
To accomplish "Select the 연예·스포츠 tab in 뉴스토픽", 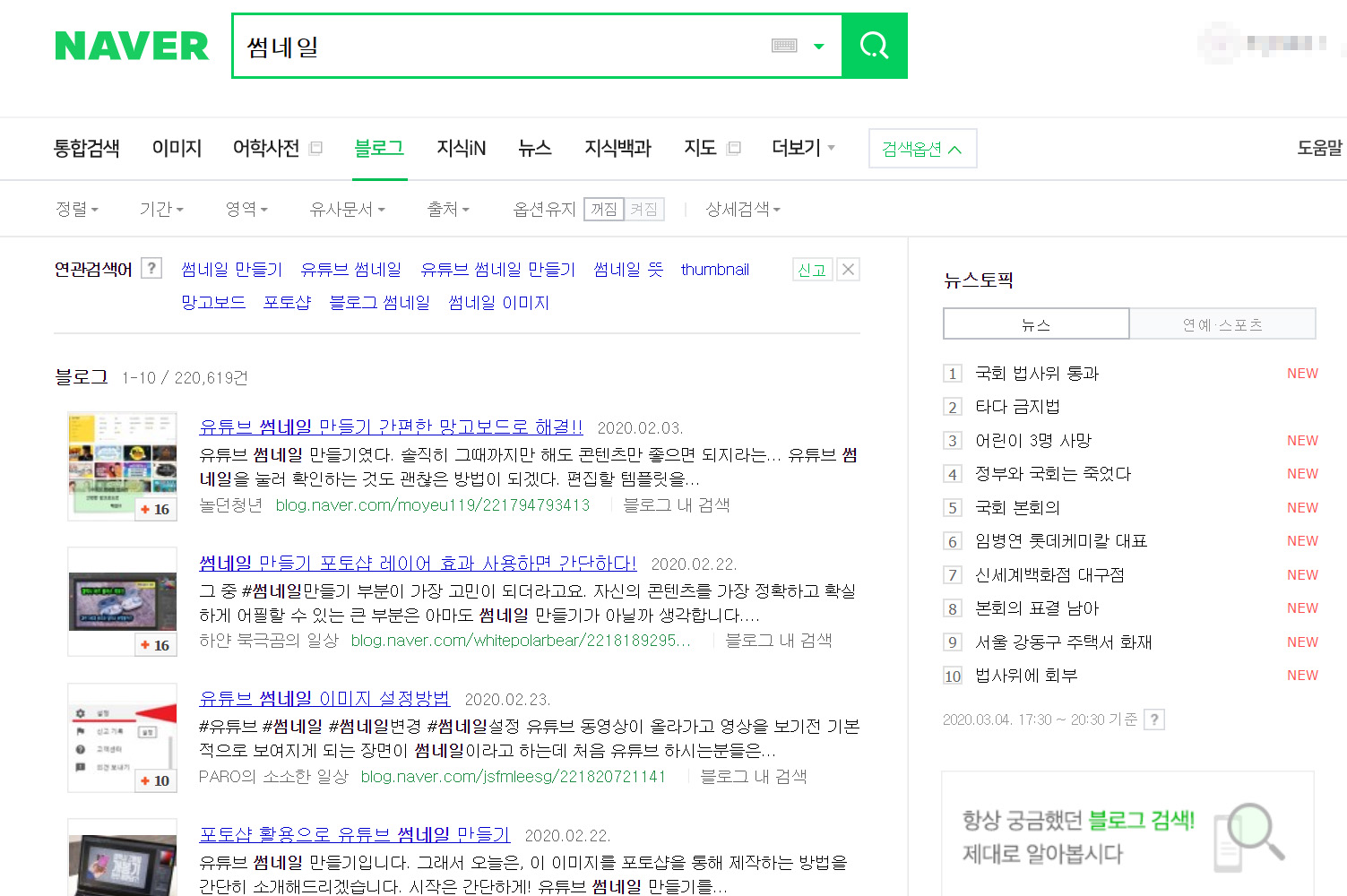I will [1222, 324].
